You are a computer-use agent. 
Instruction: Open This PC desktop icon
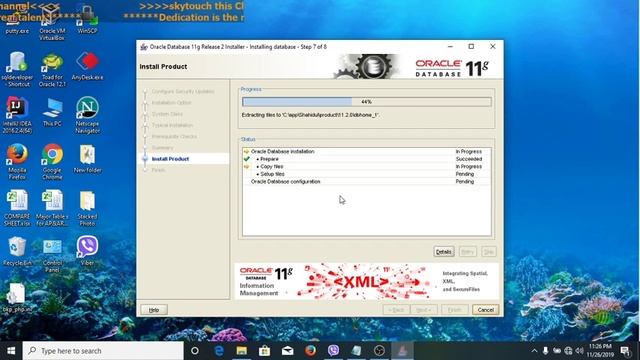(52, 112)
